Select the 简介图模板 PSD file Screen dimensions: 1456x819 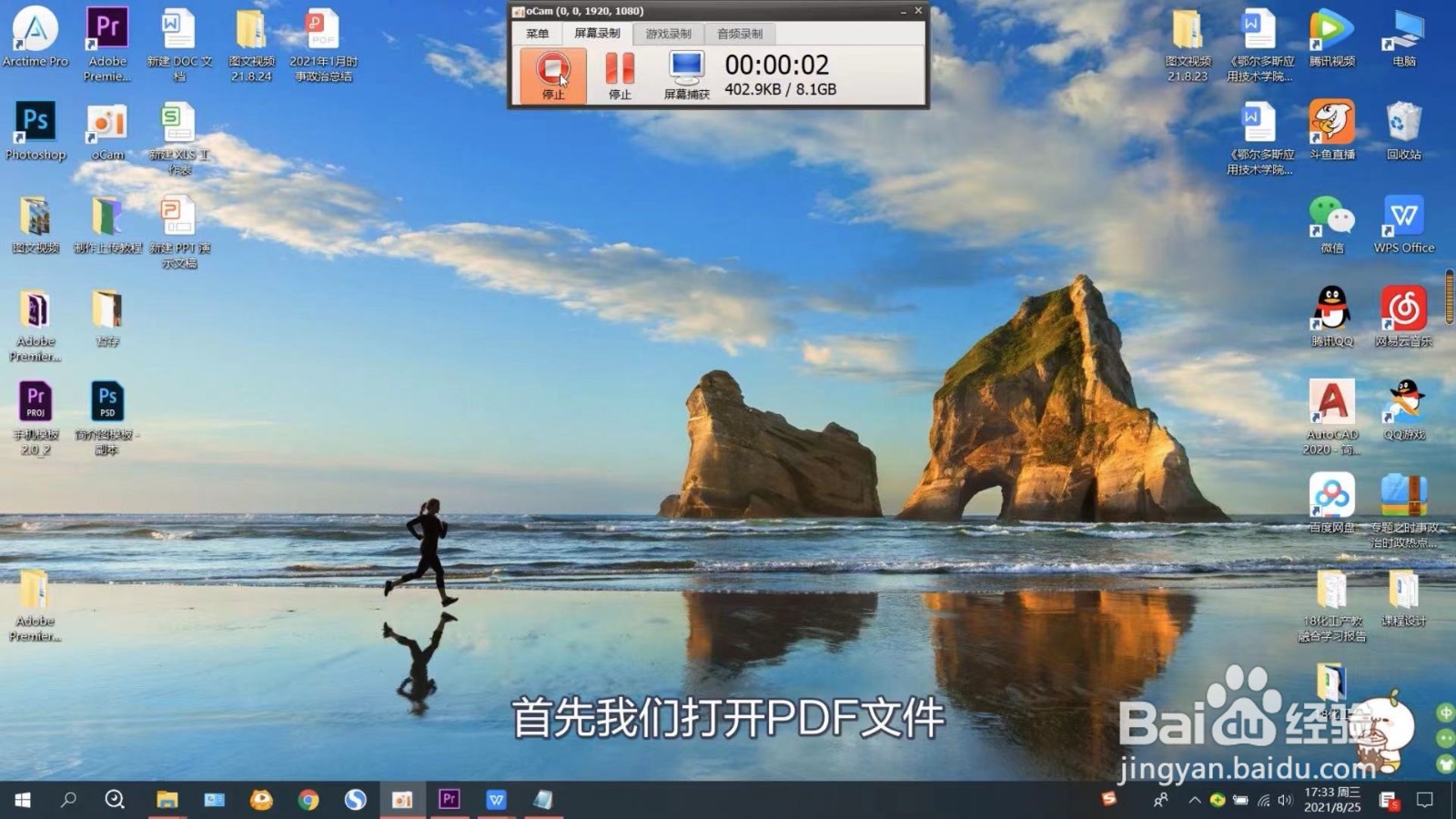[107, 418]
